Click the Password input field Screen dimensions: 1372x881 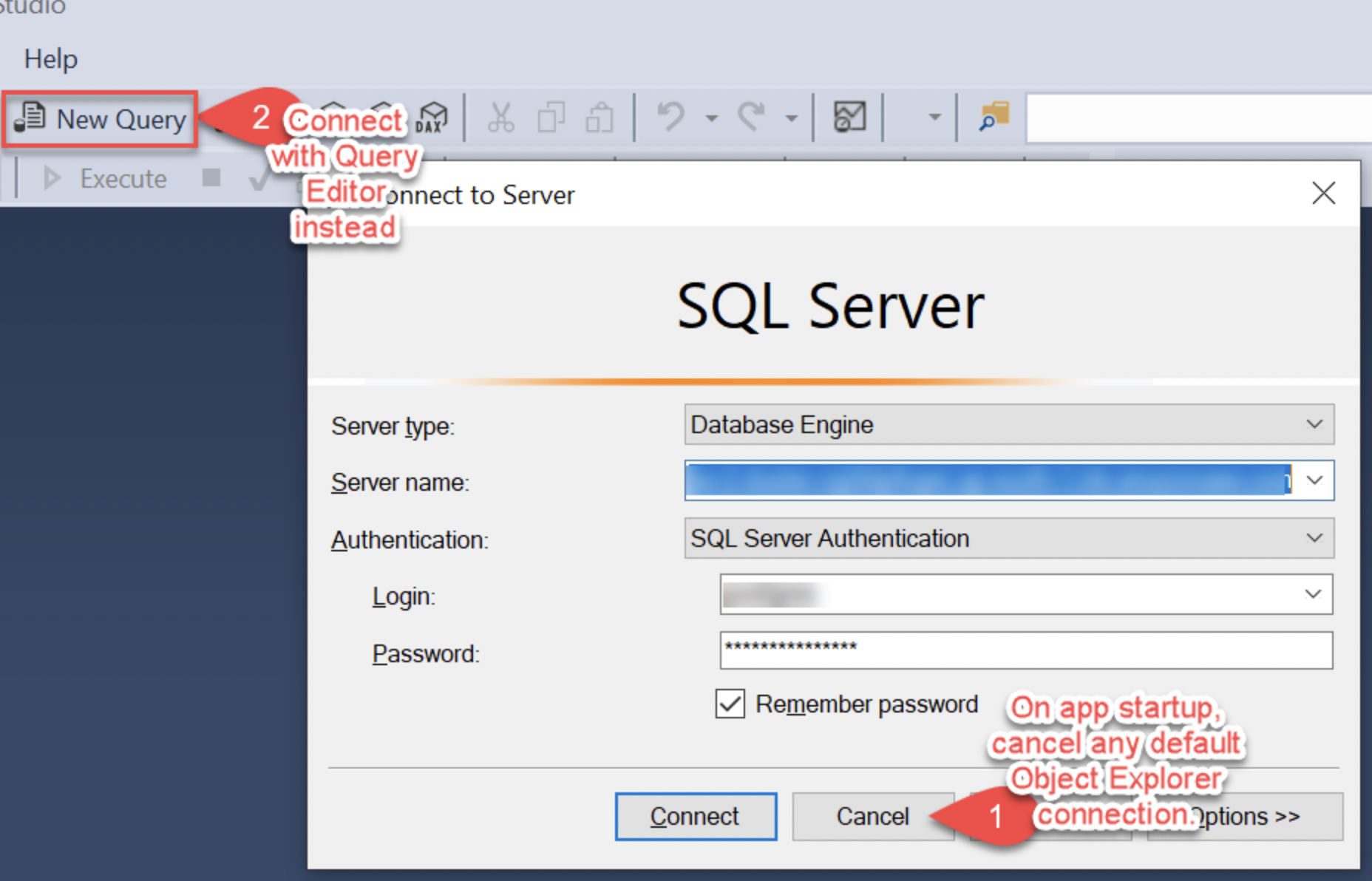pyautogui.click(x=1026, y=650)
